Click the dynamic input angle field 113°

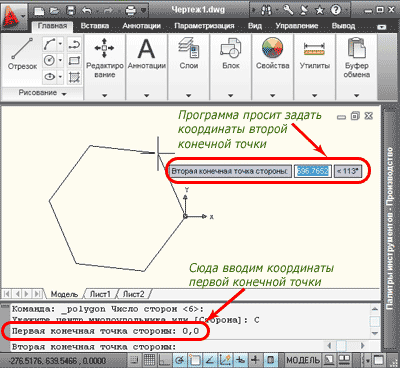point(348,171)
